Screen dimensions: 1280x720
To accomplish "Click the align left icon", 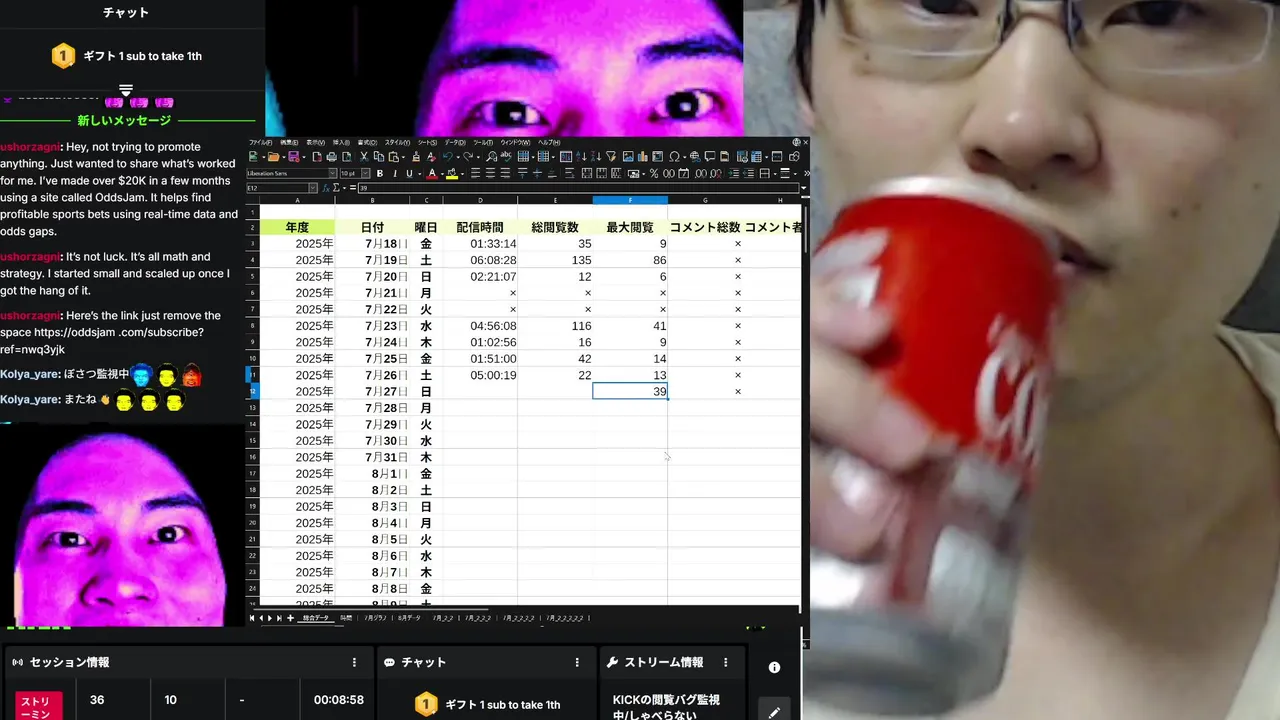I will point(475,174).
